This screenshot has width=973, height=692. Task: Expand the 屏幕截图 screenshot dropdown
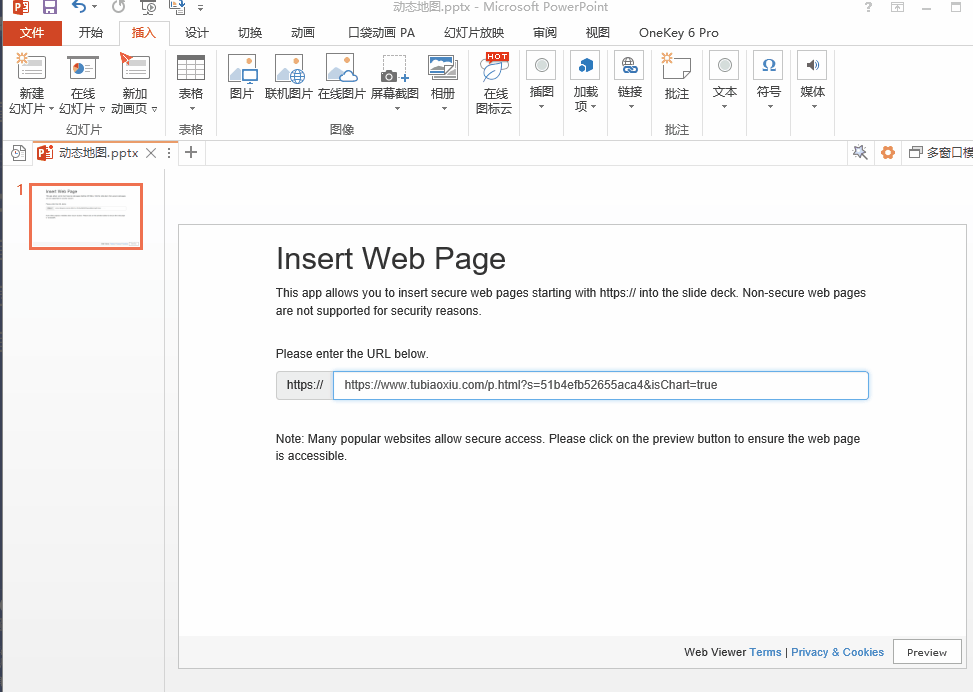395,108
